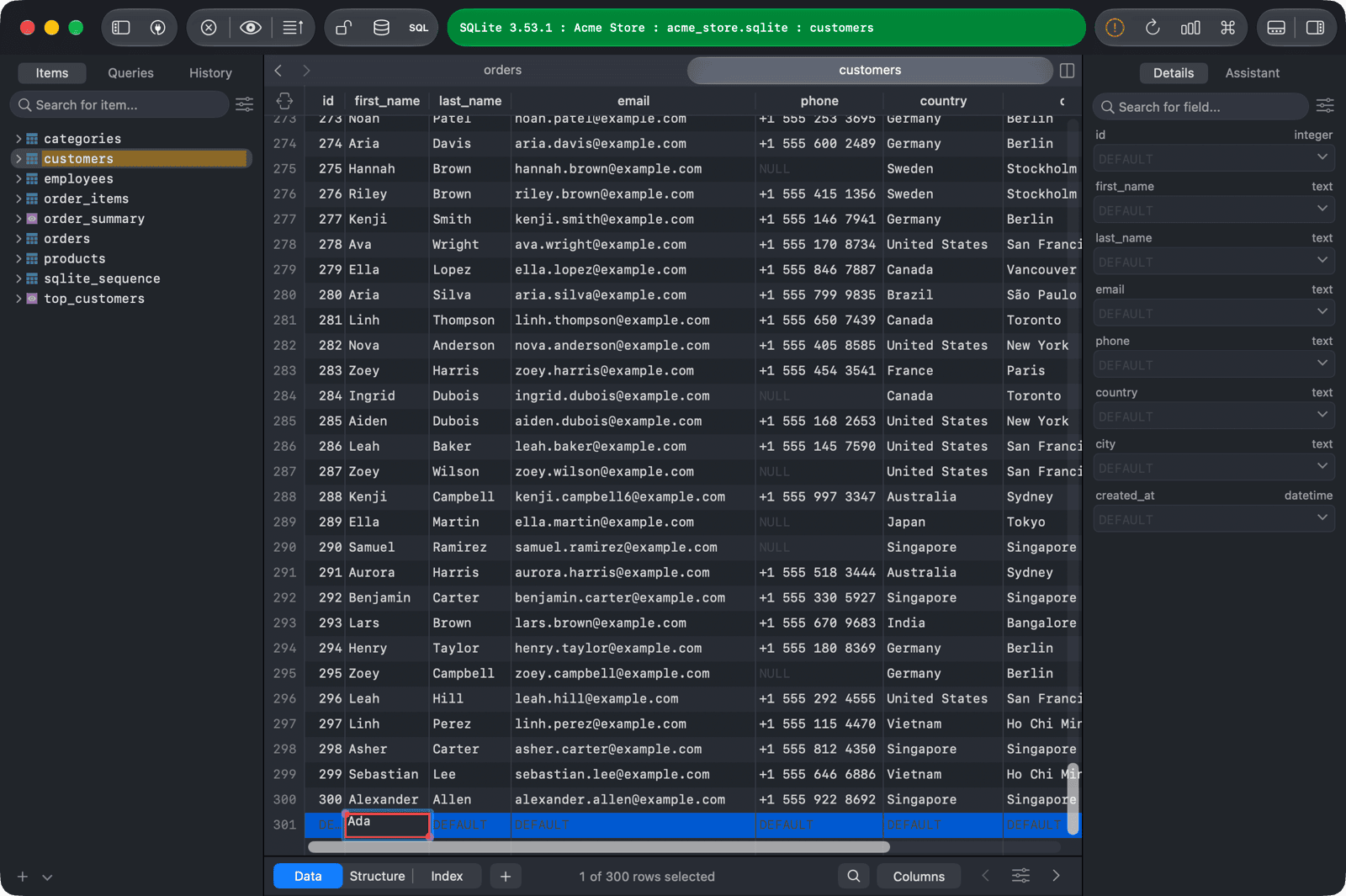Expand the top_customers view tree item
This screenshot has height=896, width=1346.
tap(19, 299)
